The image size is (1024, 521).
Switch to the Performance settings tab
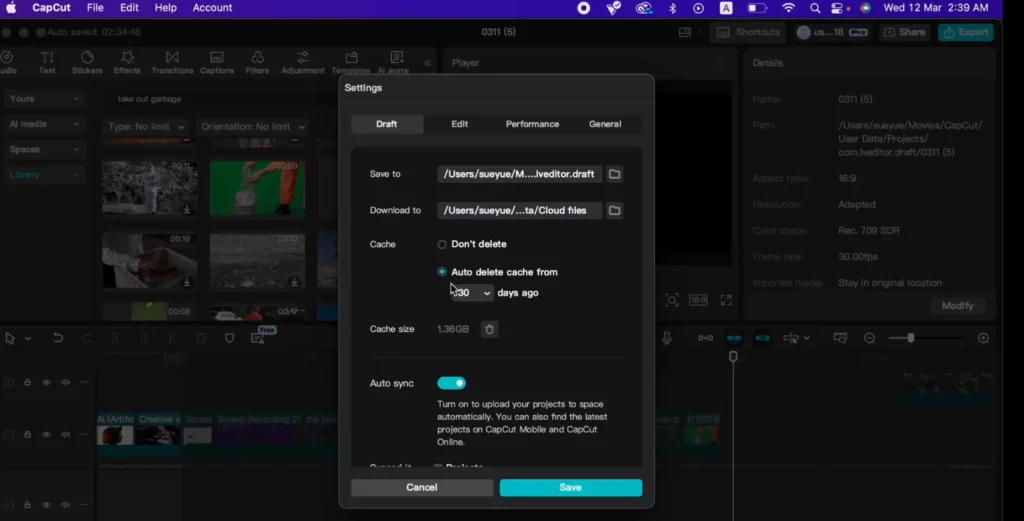(x=532, y=124)
